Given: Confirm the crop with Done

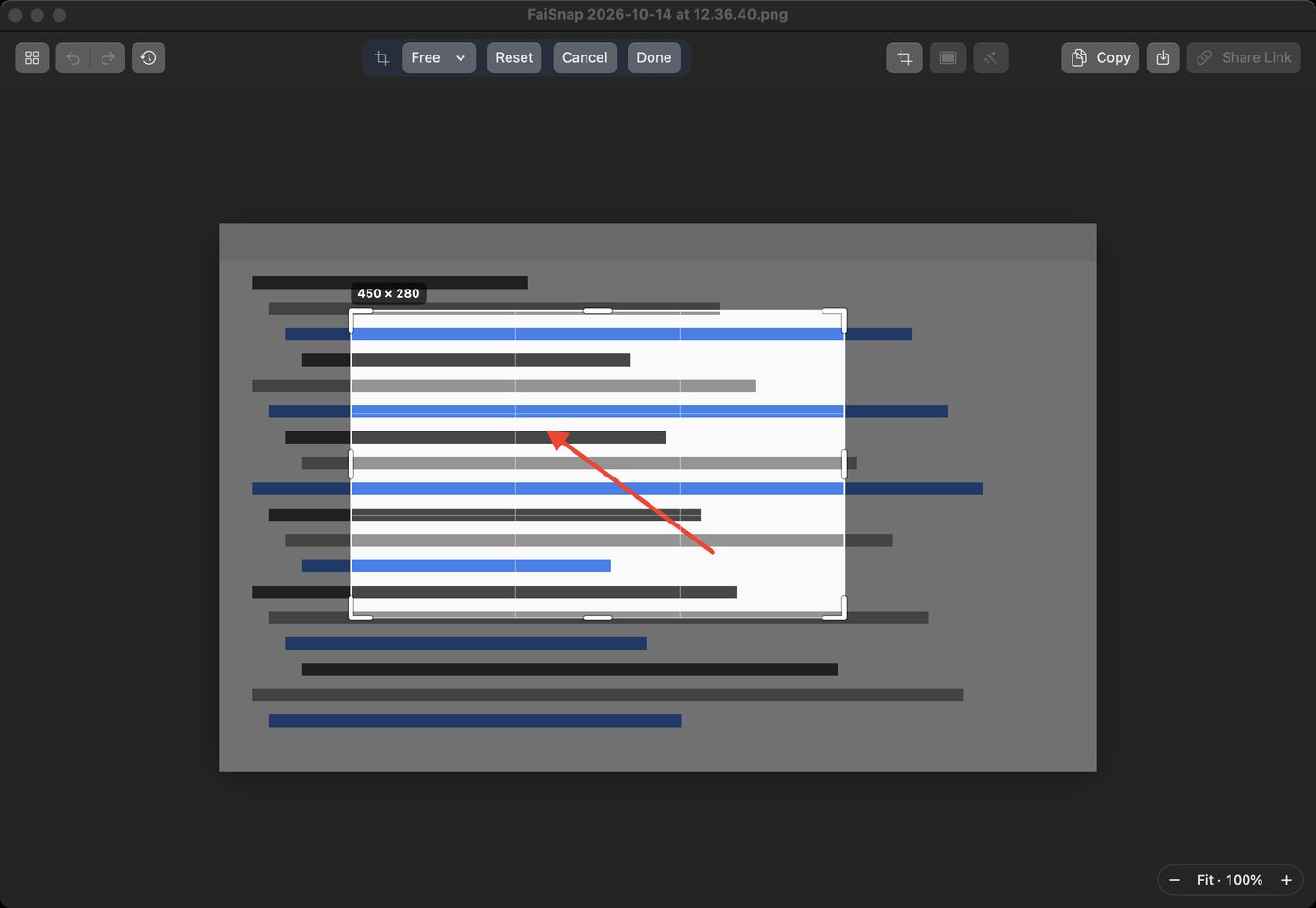Looking at the screenshot, I should pyautogui.click(x=653, y=57).
